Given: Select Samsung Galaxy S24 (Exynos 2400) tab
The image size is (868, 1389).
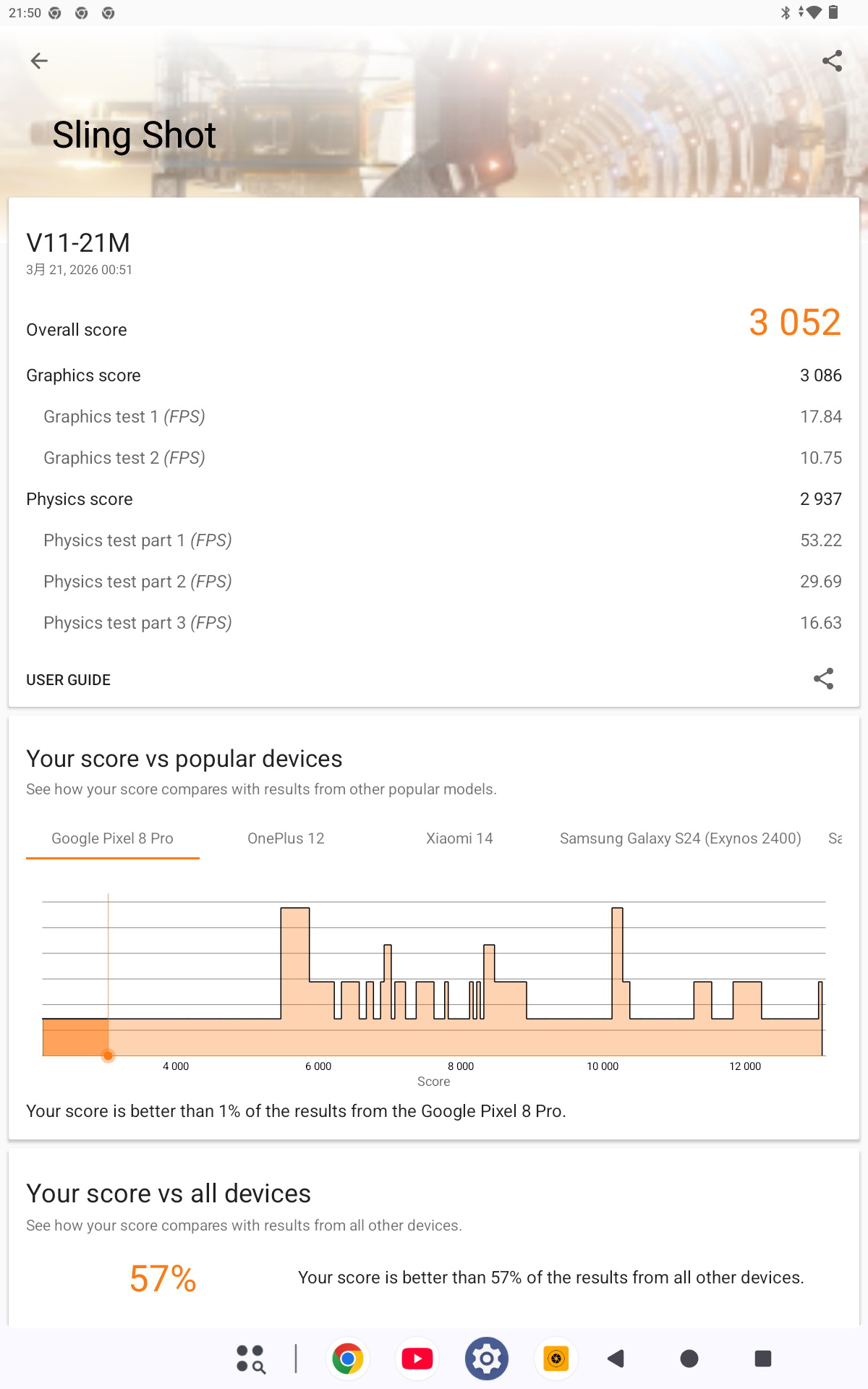Looking at the screenshot, I should click(680, 838).
